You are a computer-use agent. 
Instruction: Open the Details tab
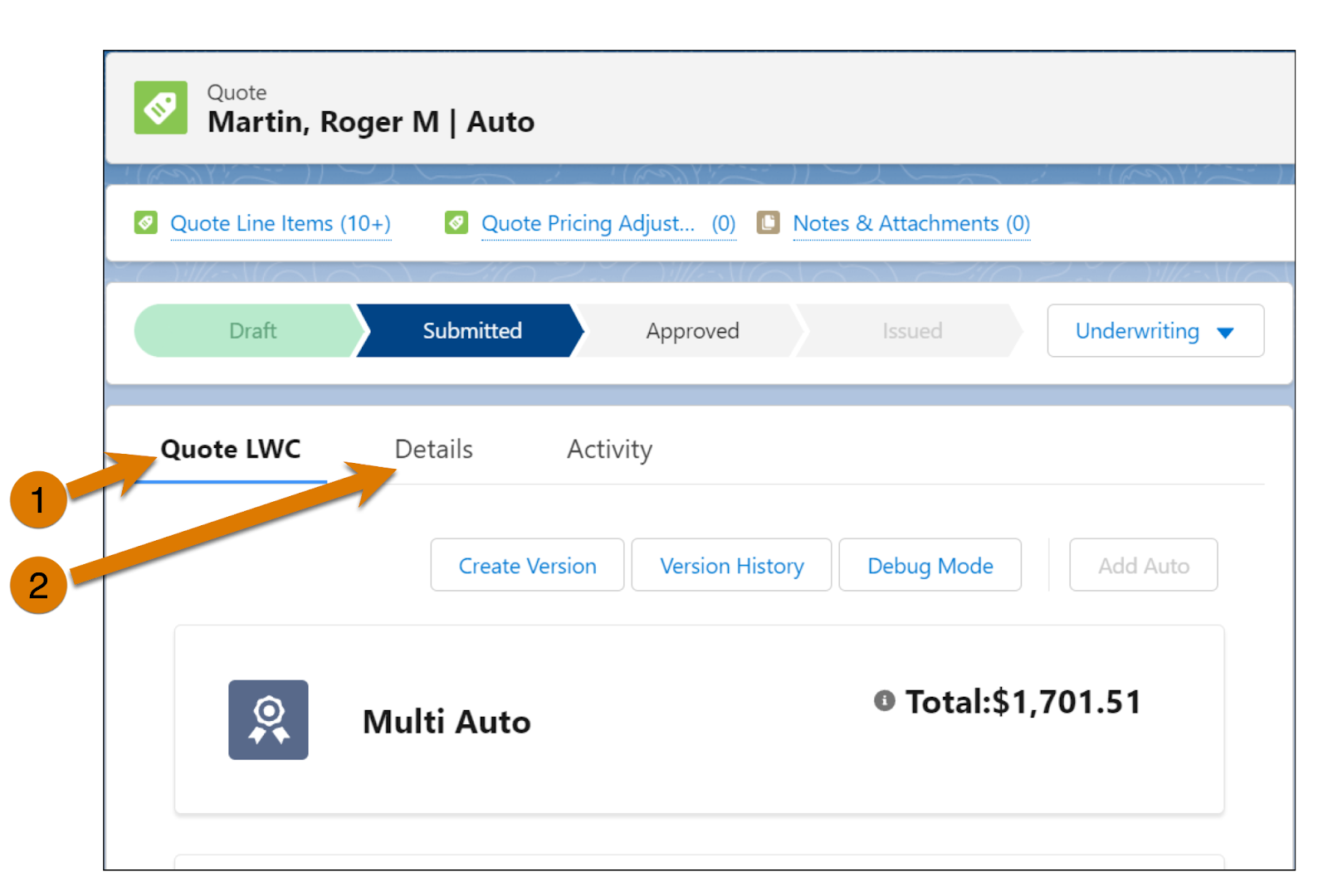click(433, 450)
